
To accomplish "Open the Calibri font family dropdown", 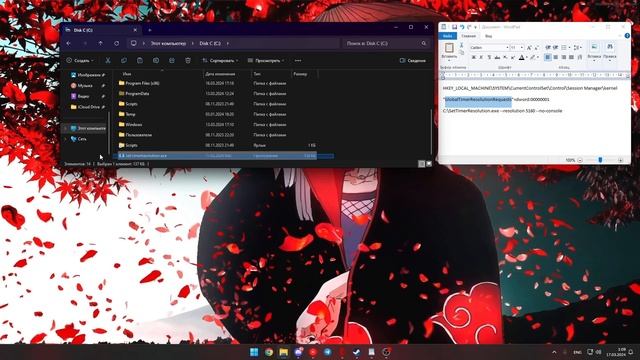I will tap(507, 48).
